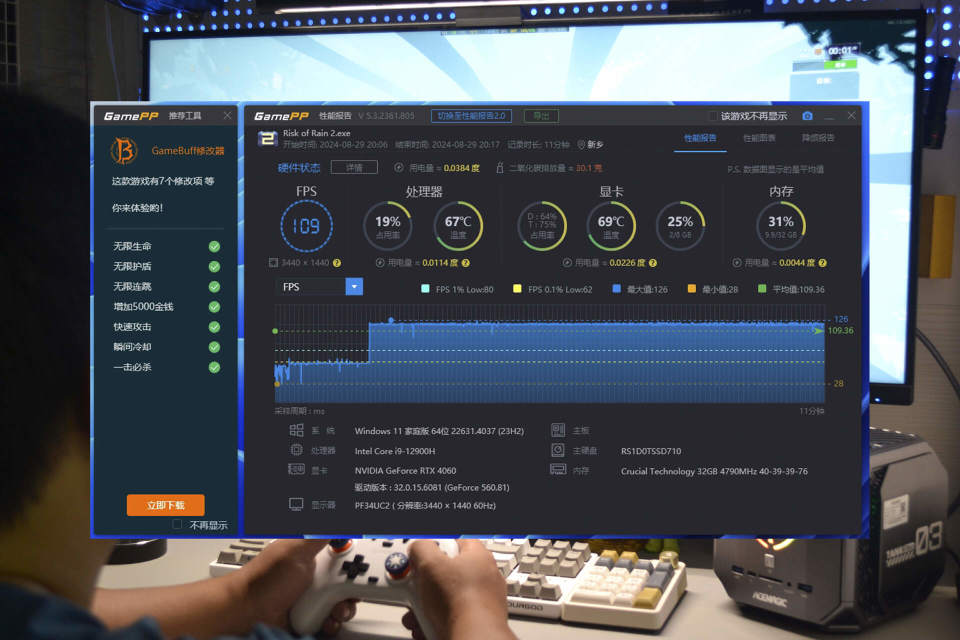Image resolution: width=960 pixels, height=640 pixels.
Task: Toggle the FPS 1% Low:80 legend series
Action: (x=457, y=289)
